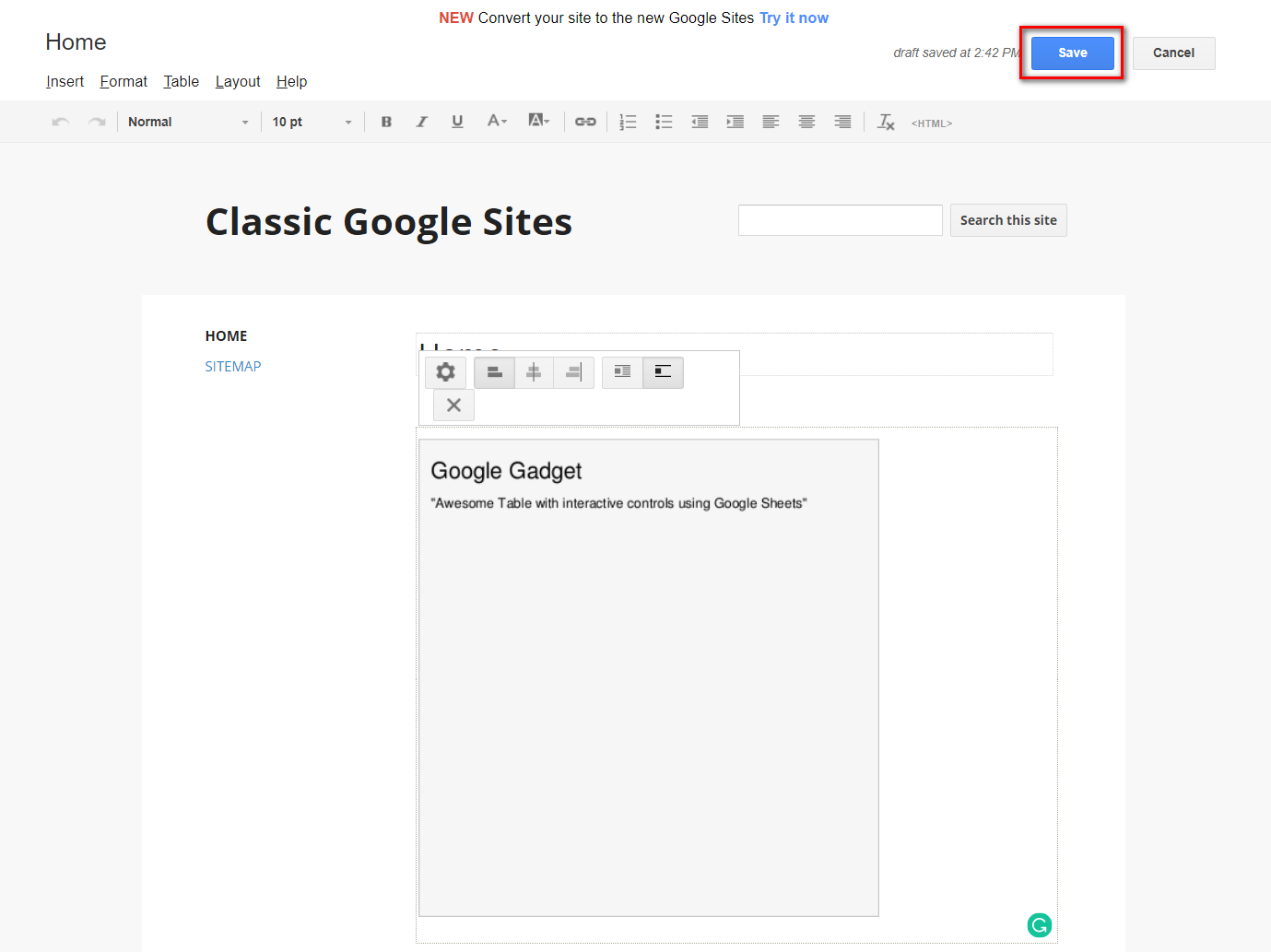Cancel editing the page
Viewport: 1271px width, 952px height.
click(1173, 53)
